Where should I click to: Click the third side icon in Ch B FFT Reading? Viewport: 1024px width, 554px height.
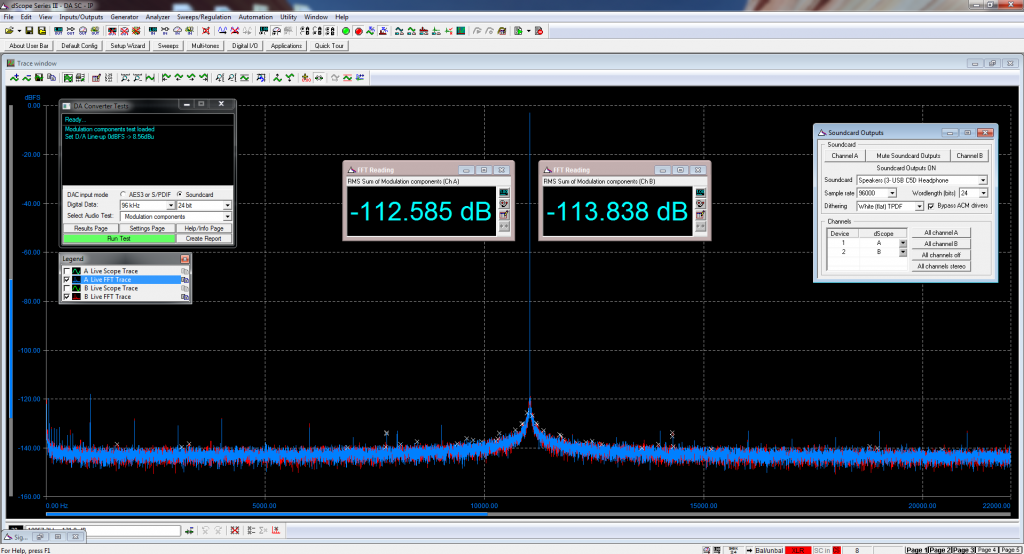[x=701, y=215]
